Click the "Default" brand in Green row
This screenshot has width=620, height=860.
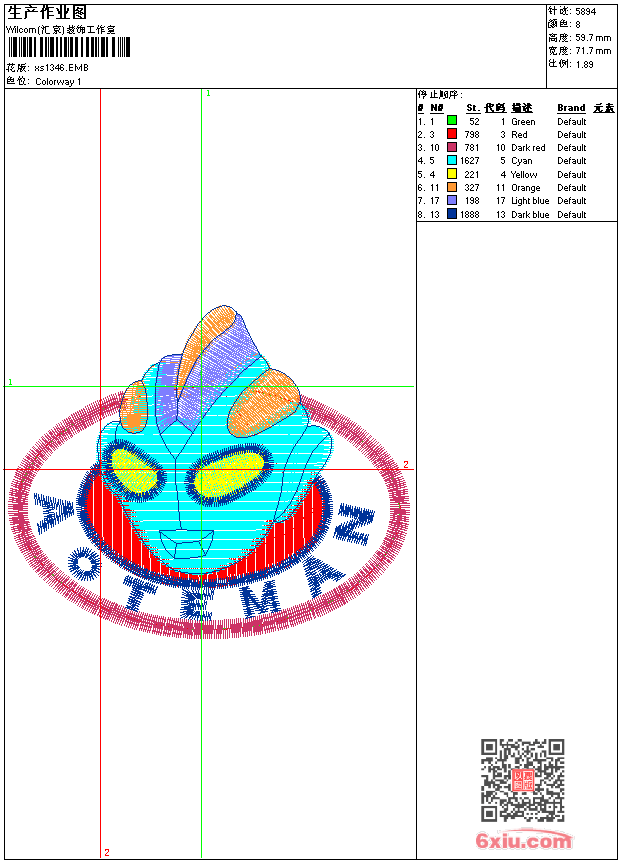[572, 122]
